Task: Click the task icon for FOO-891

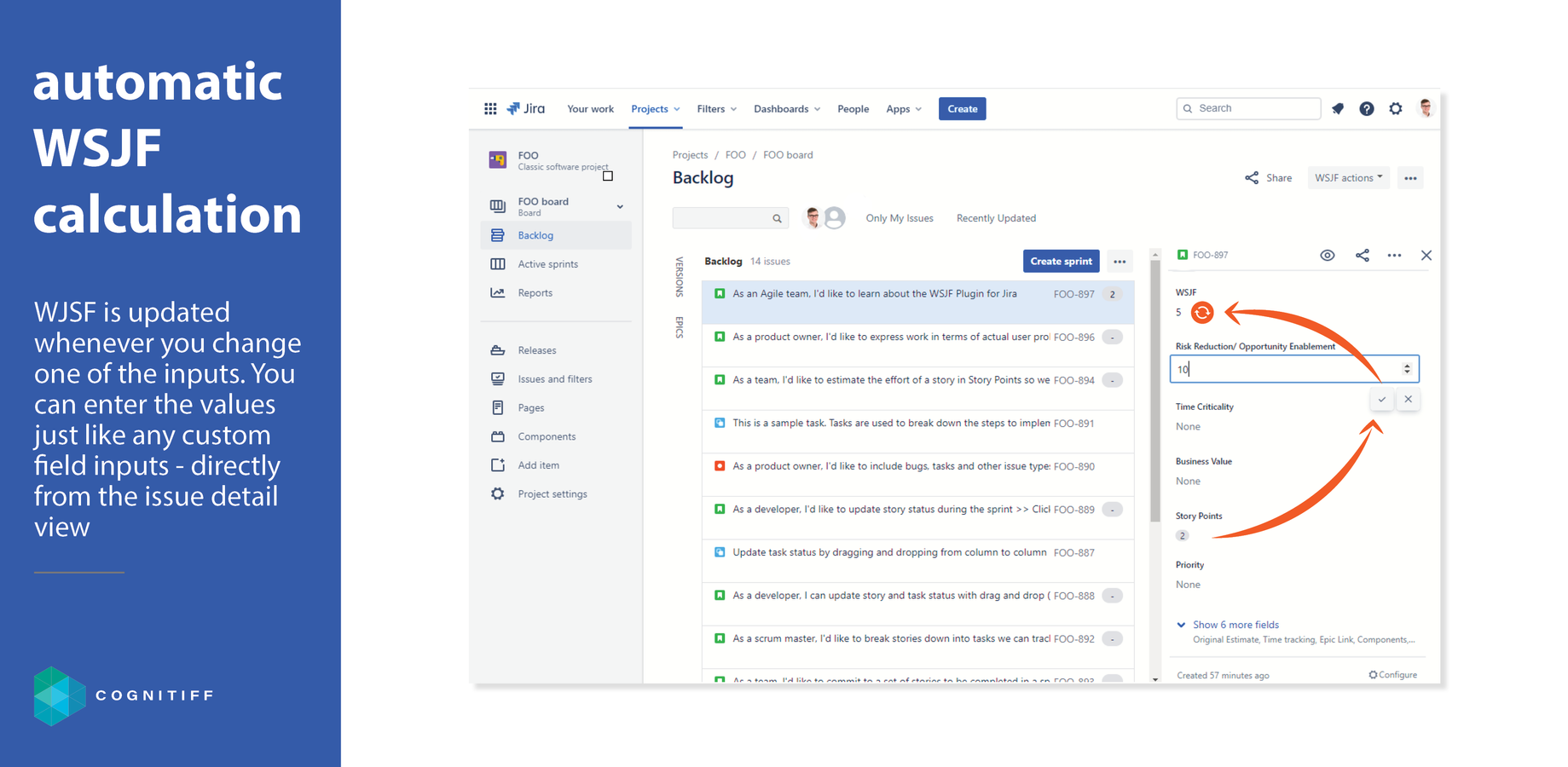Action: 720,423
